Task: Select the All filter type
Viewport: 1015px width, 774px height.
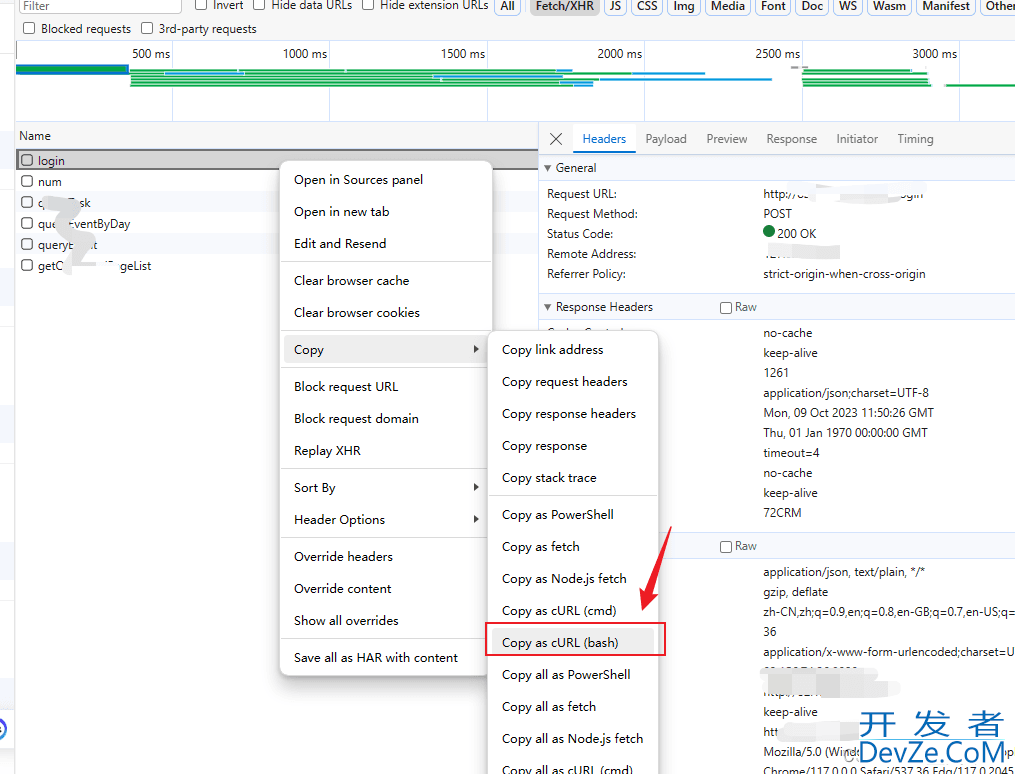Action: coord(508,6)
